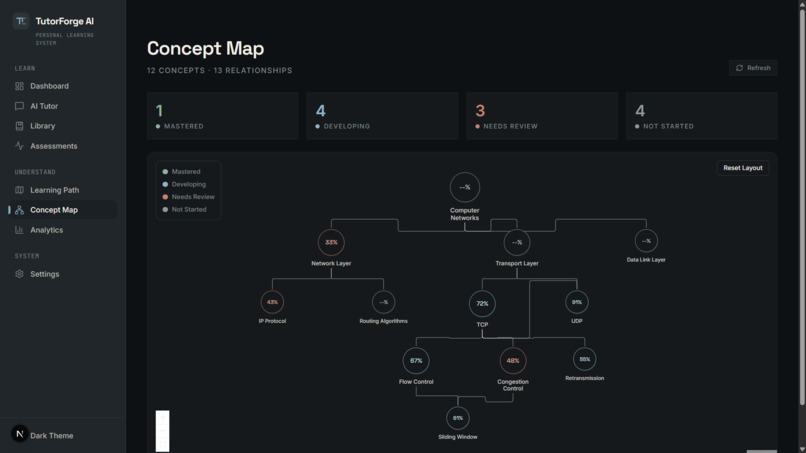The image size is (806, 453).
Task: Select the UDP node circle
Action: [577, 302]
